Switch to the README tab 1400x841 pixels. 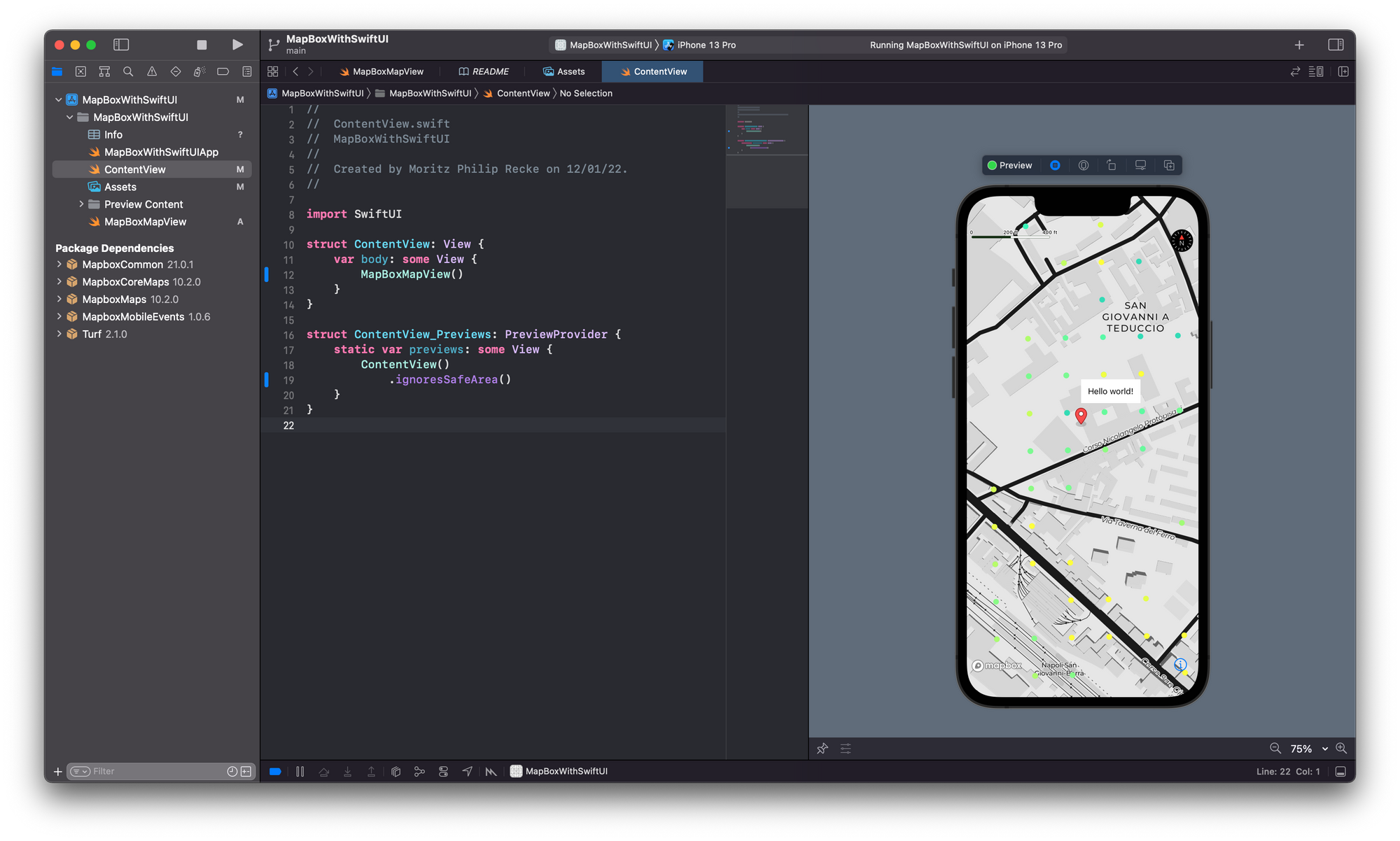coord(484,71)
